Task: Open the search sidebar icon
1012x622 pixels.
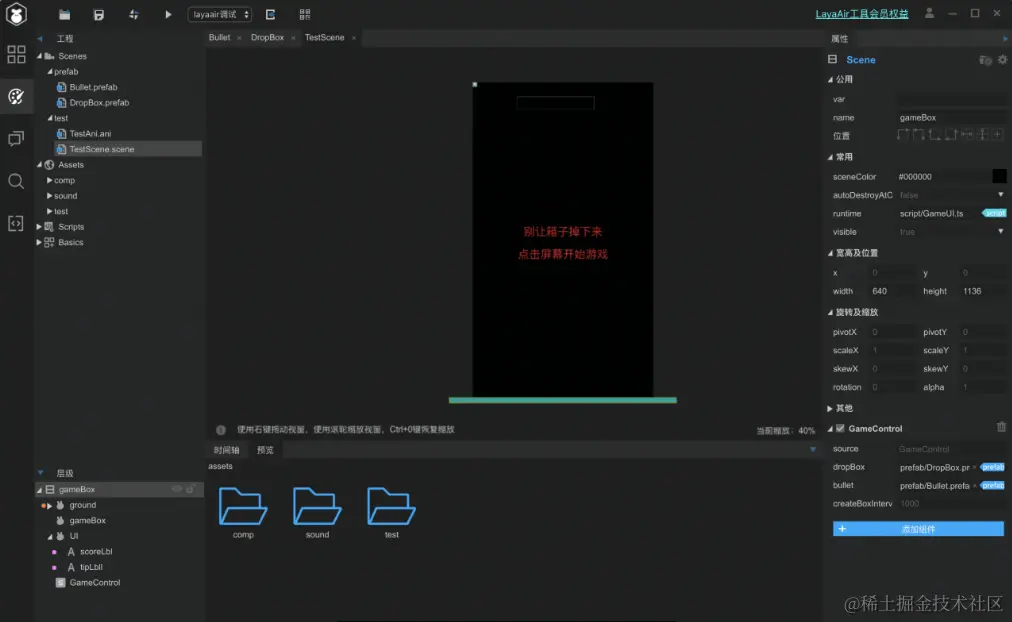Action: pyautogui.click(x=16, y=181)
